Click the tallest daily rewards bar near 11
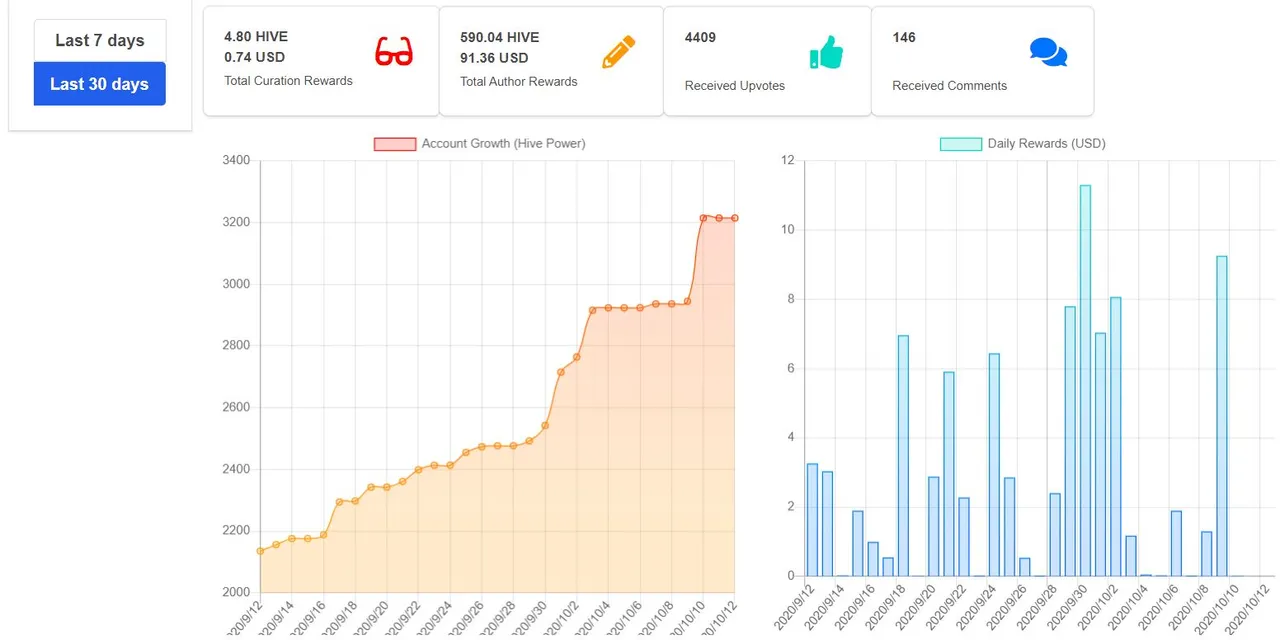This screenshot has width=1280, height=640. coord(1085,381)
